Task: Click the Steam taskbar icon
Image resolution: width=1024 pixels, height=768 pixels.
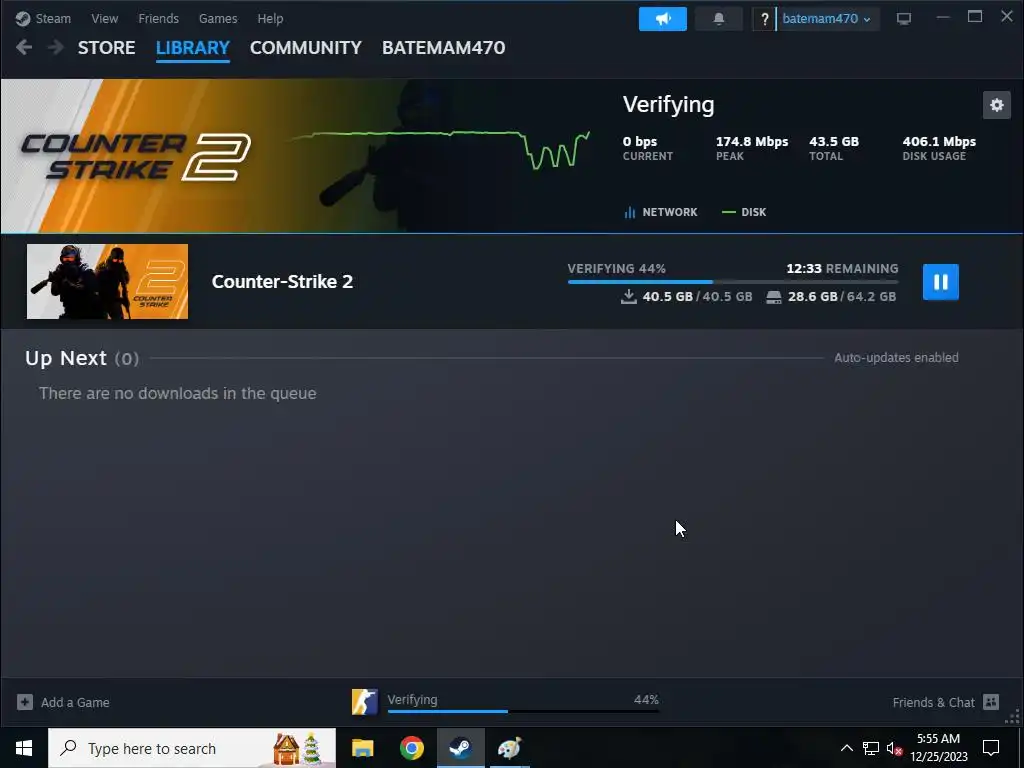Action: pyautogui.click(x=460, y=748)
